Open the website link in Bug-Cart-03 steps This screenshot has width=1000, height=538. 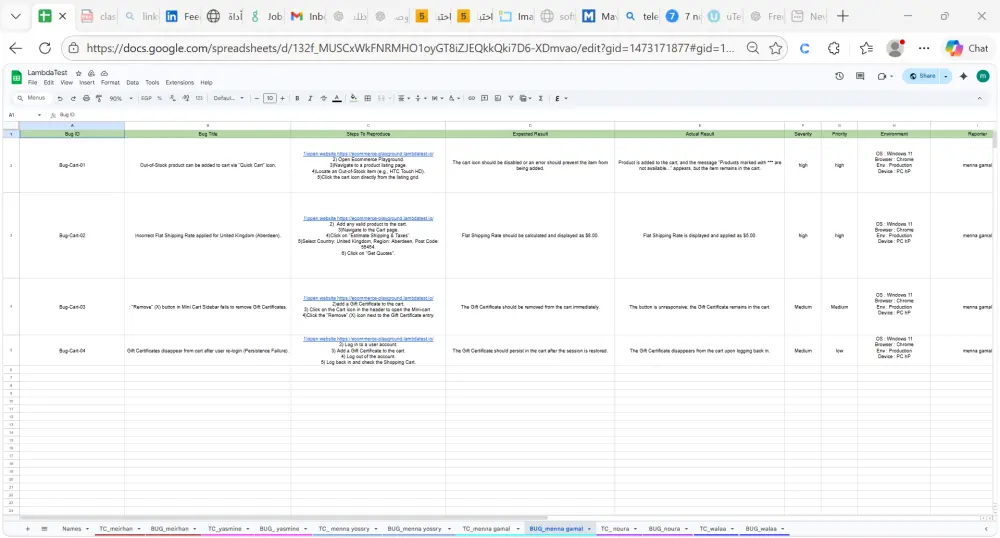[x=368, y=298]
